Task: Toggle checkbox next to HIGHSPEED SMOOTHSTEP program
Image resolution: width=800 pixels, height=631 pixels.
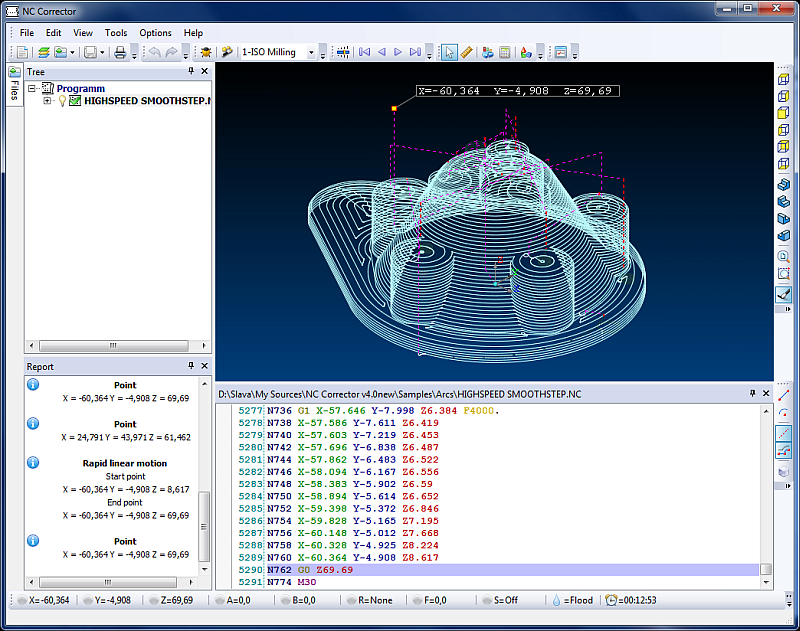Action: click(75, 101)
